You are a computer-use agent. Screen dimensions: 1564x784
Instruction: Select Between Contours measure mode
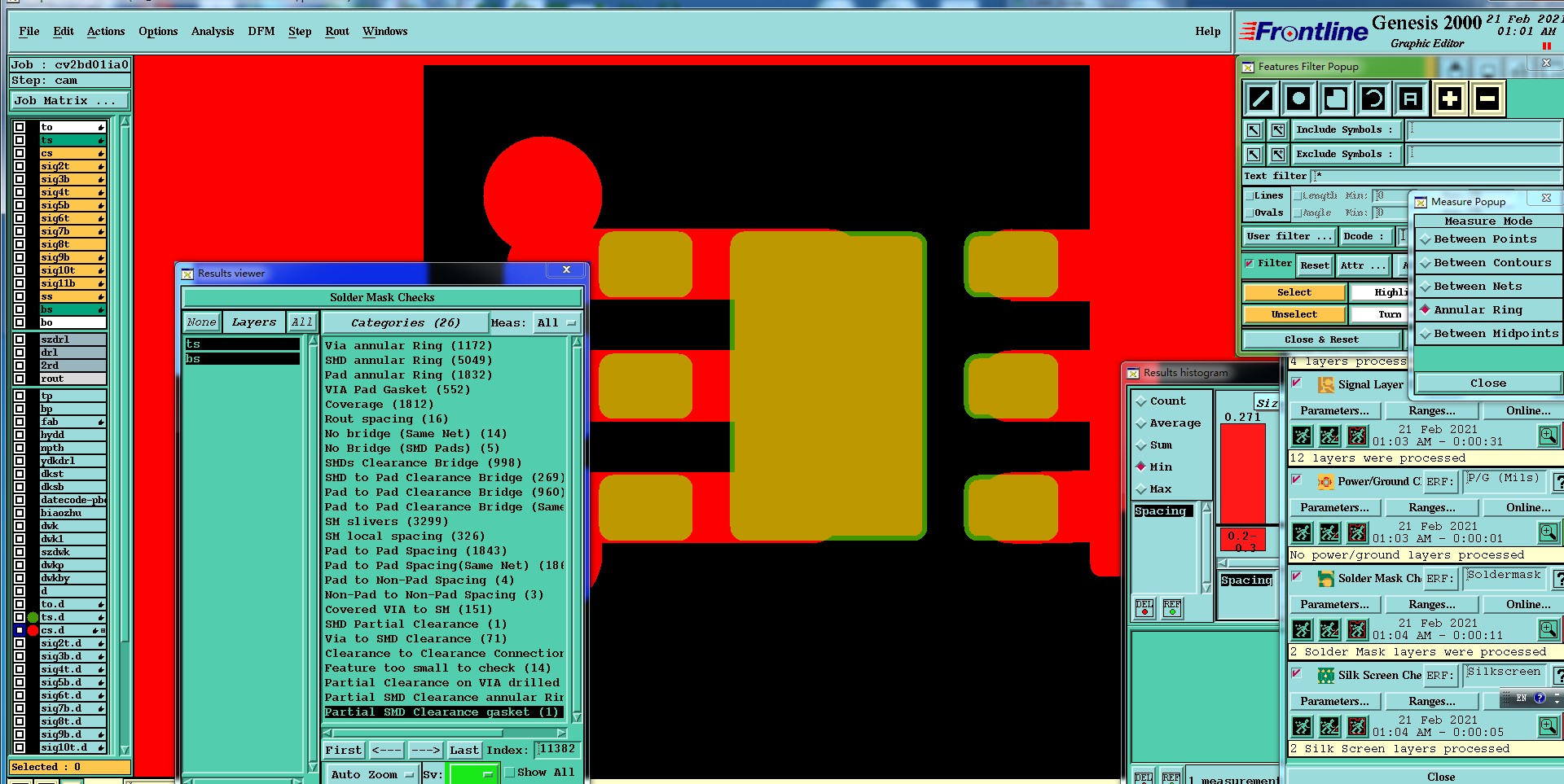coord(1487,263)
